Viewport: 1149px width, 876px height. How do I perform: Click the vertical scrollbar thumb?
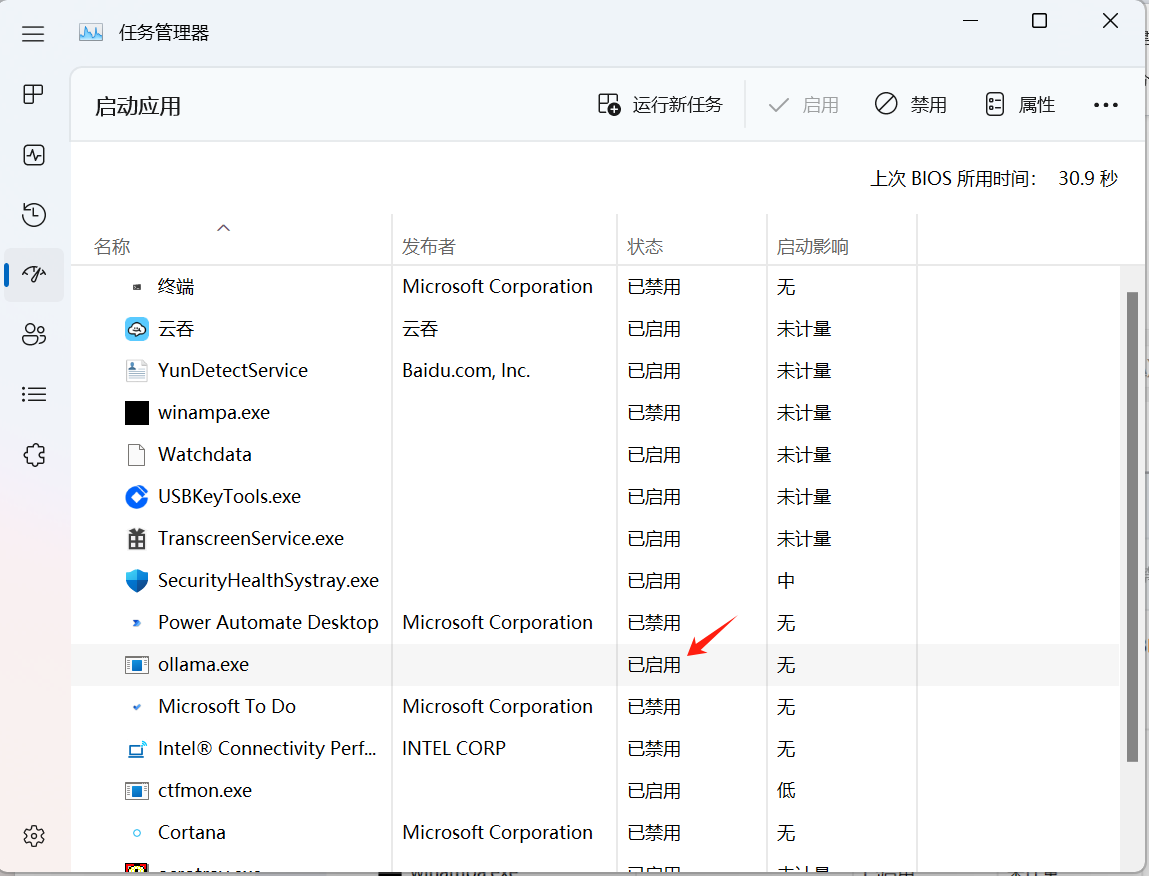pos(1132,526)
